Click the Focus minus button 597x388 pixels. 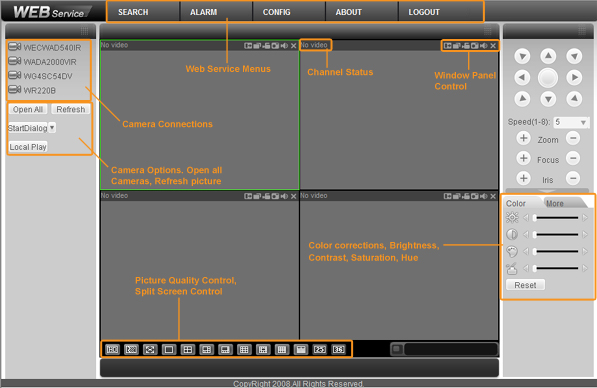pos(573,158)
